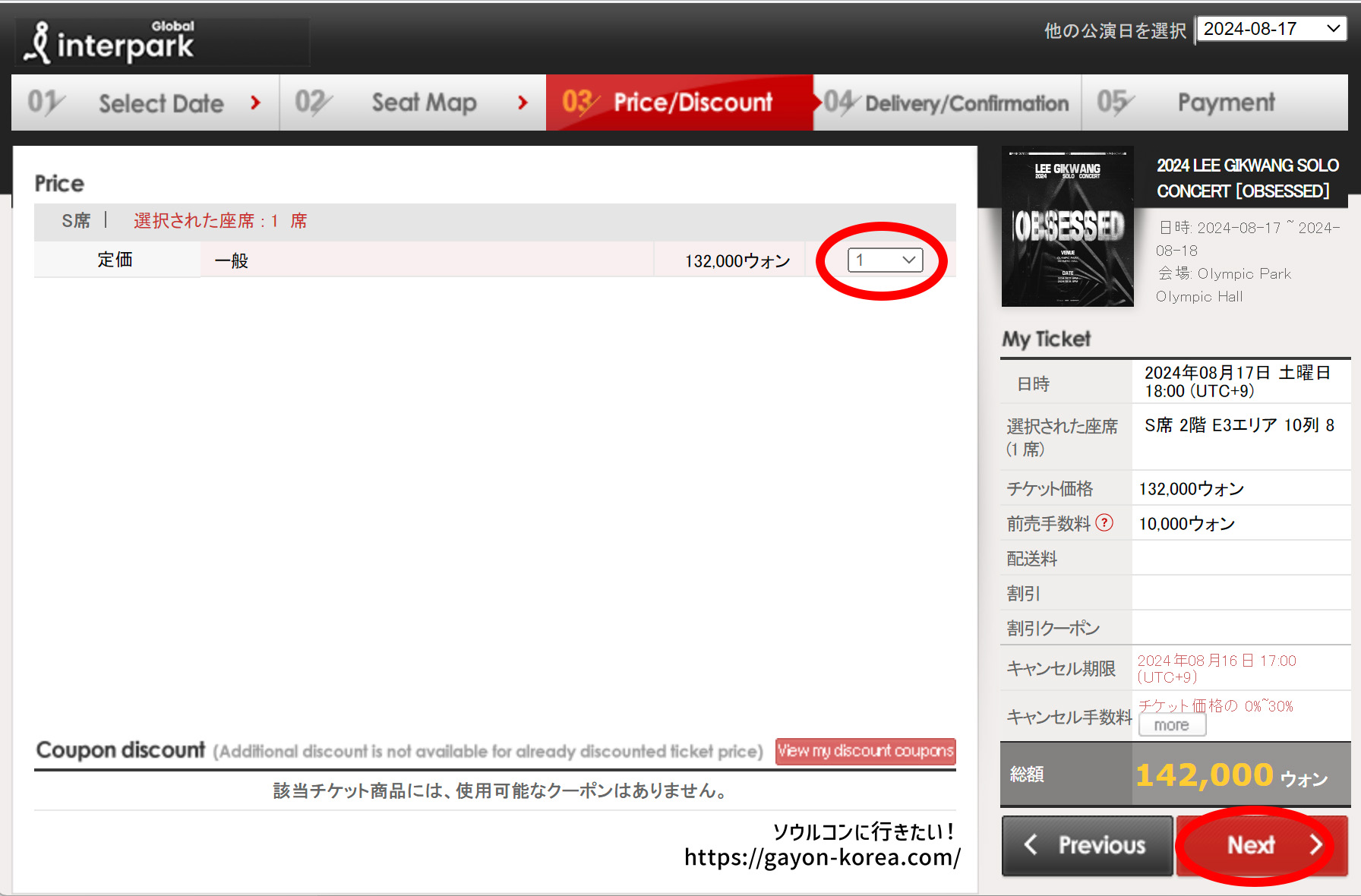Click the 142,000 total amount text
The height and width of the screenshot is (896, 1361).
click(x=1204, y=775)
